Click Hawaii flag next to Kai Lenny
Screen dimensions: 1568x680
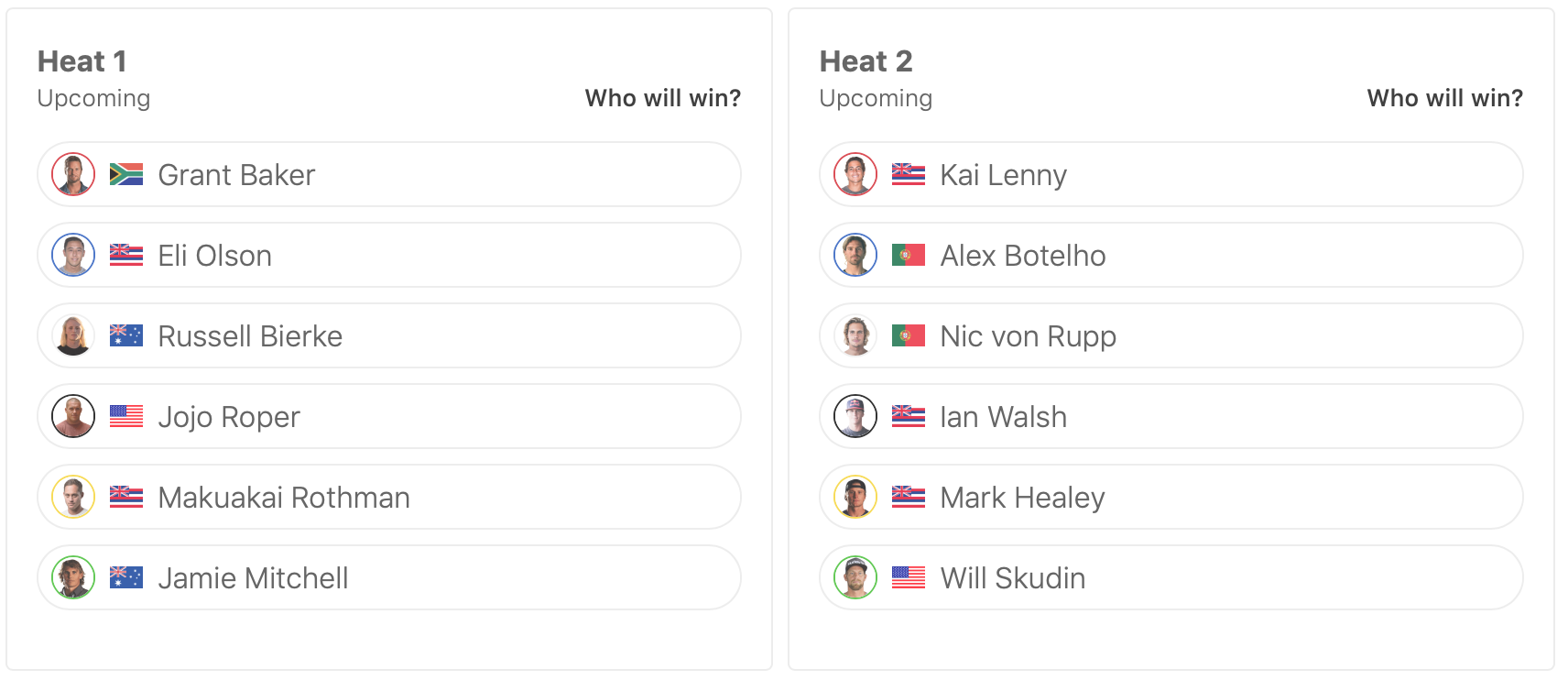point(909,174)
